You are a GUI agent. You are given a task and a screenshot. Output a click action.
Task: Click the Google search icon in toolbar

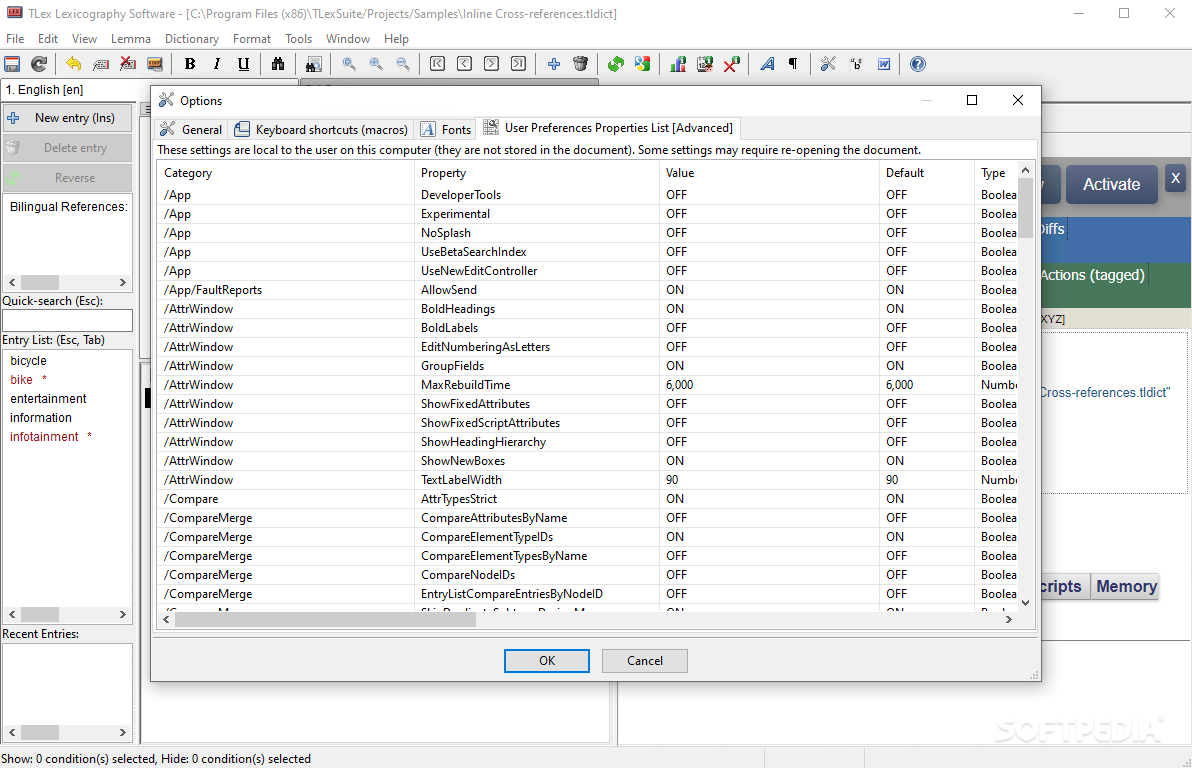pyautogui.click(x=643, y=65)
